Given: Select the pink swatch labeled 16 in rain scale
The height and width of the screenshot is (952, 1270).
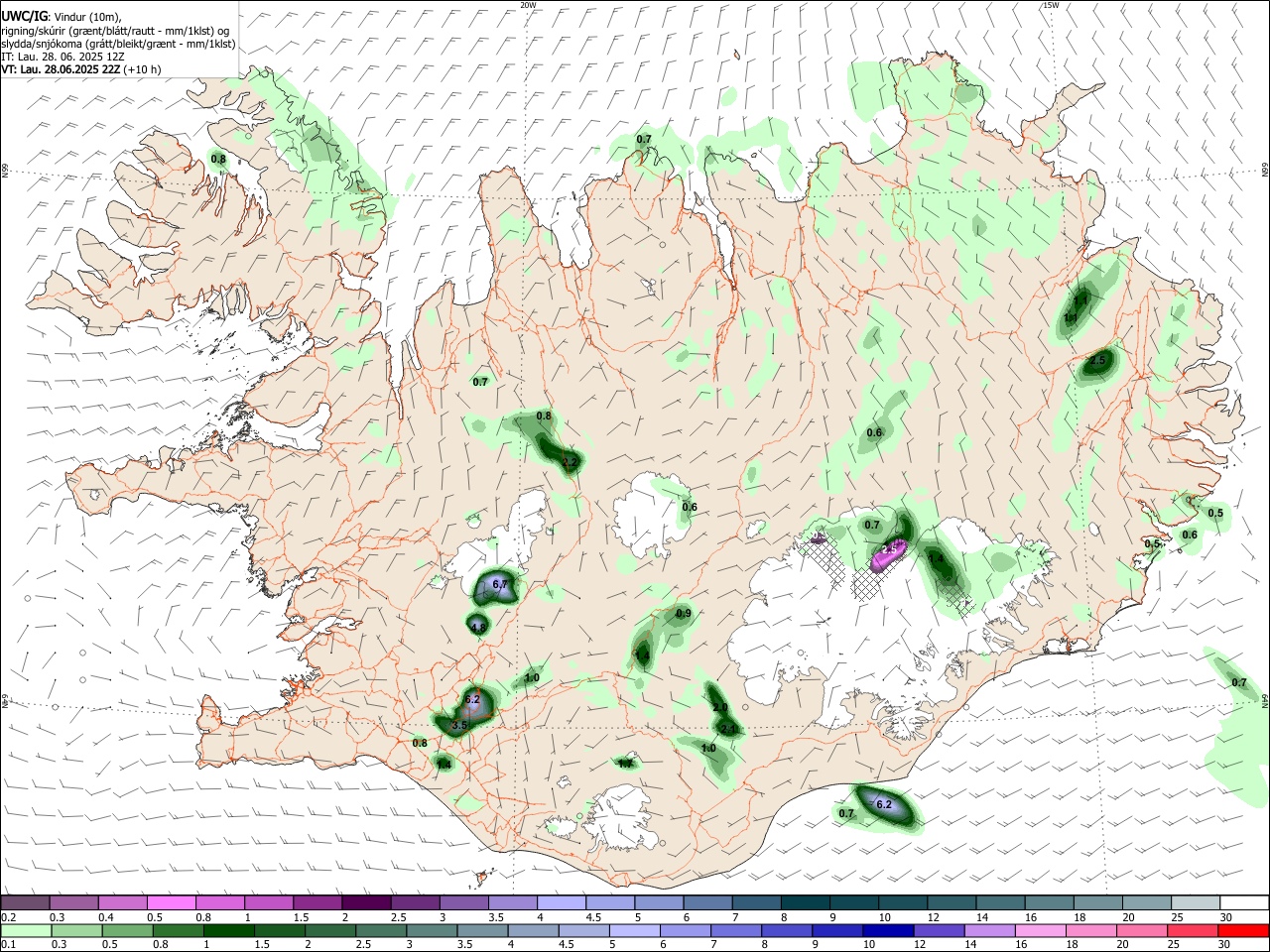Looking at the screenshot, I should pos(1041,931).
